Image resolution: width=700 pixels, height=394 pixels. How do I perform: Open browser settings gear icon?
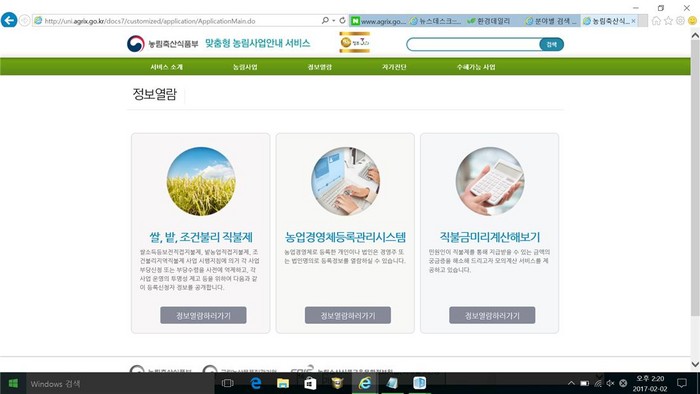point(680,21)
